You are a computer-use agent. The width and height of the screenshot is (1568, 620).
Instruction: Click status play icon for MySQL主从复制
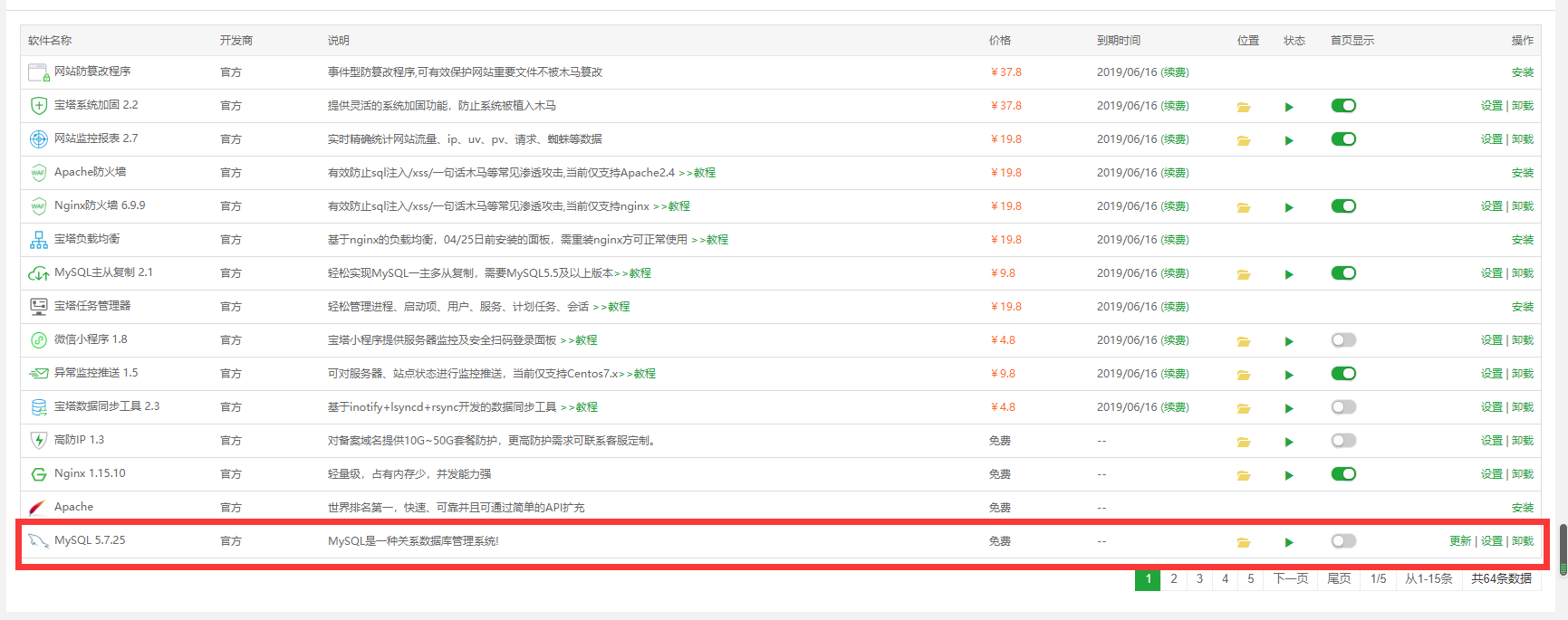(x=1289, y=274)
